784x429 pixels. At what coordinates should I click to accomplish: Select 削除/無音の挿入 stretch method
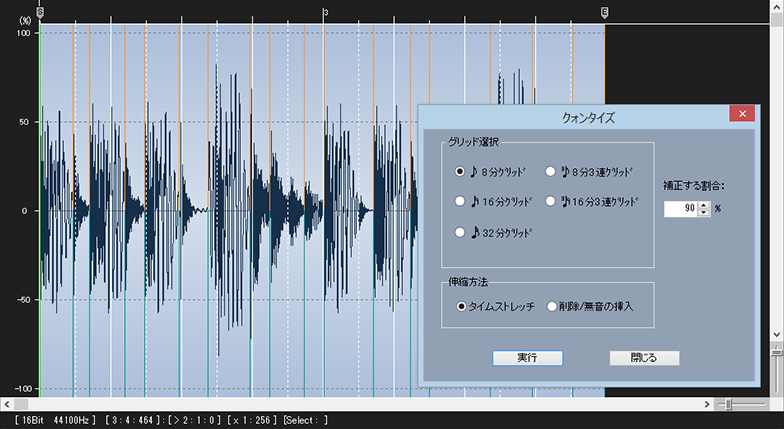point(551,307)
